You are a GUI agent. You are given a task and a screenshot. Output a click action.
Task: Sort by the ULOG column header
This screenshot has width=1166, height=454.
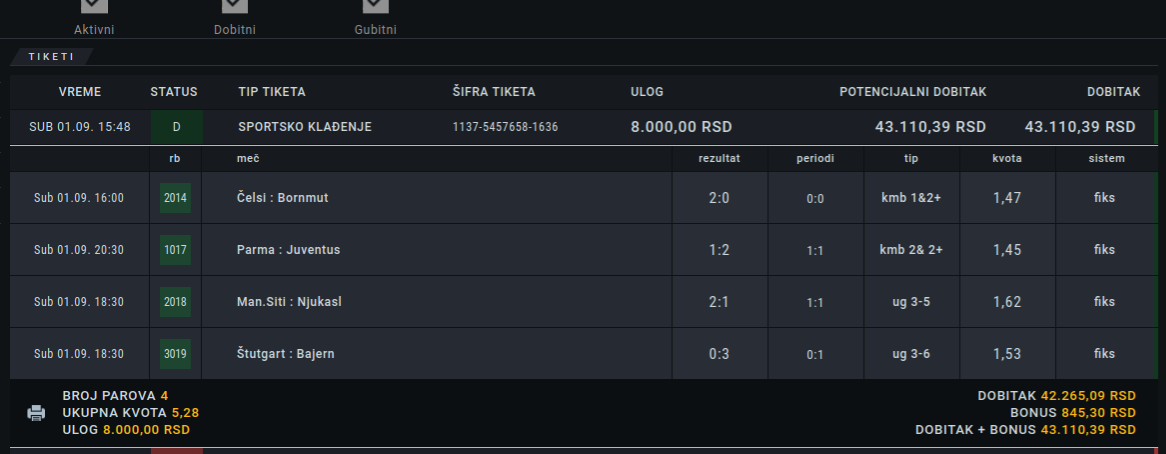(x=647, y=92)
